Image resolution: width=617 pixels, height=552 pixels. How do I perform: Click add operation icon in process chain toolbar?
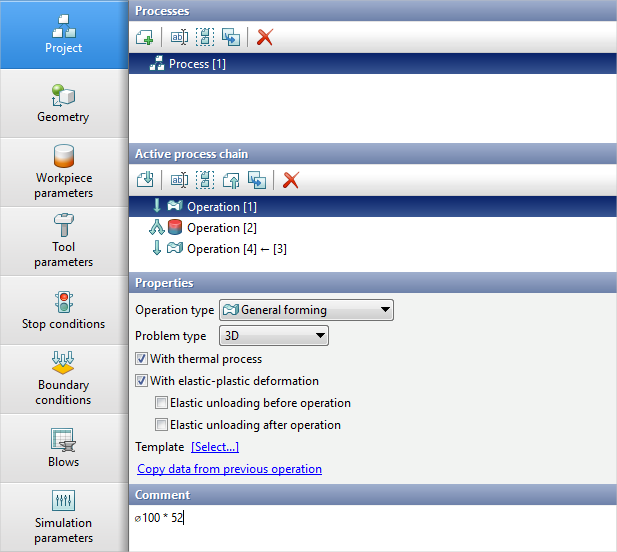[145, 180]
